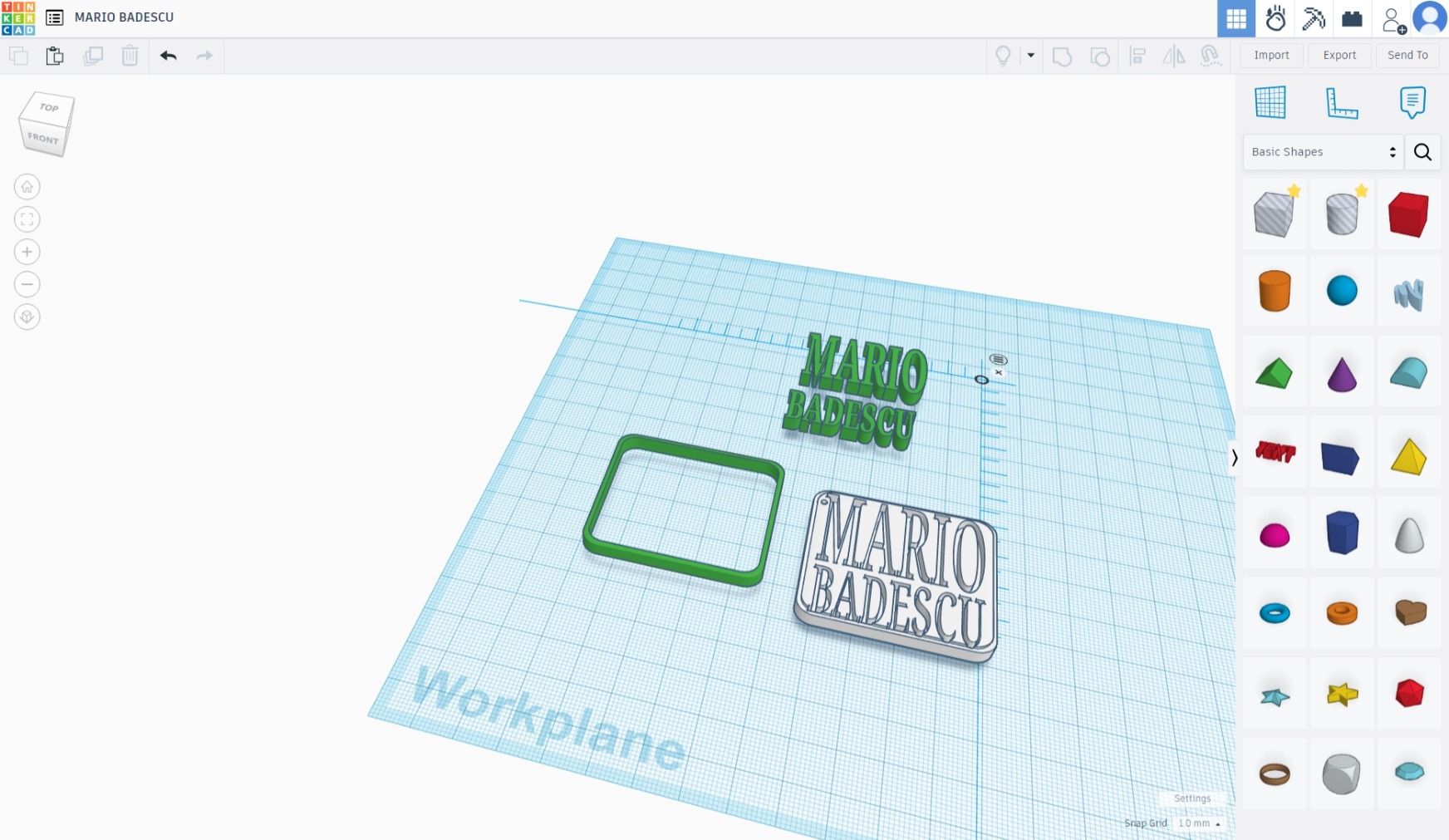
Task: Select the red Text shape
Action: pyautogui.click(x=1275, y=452)
